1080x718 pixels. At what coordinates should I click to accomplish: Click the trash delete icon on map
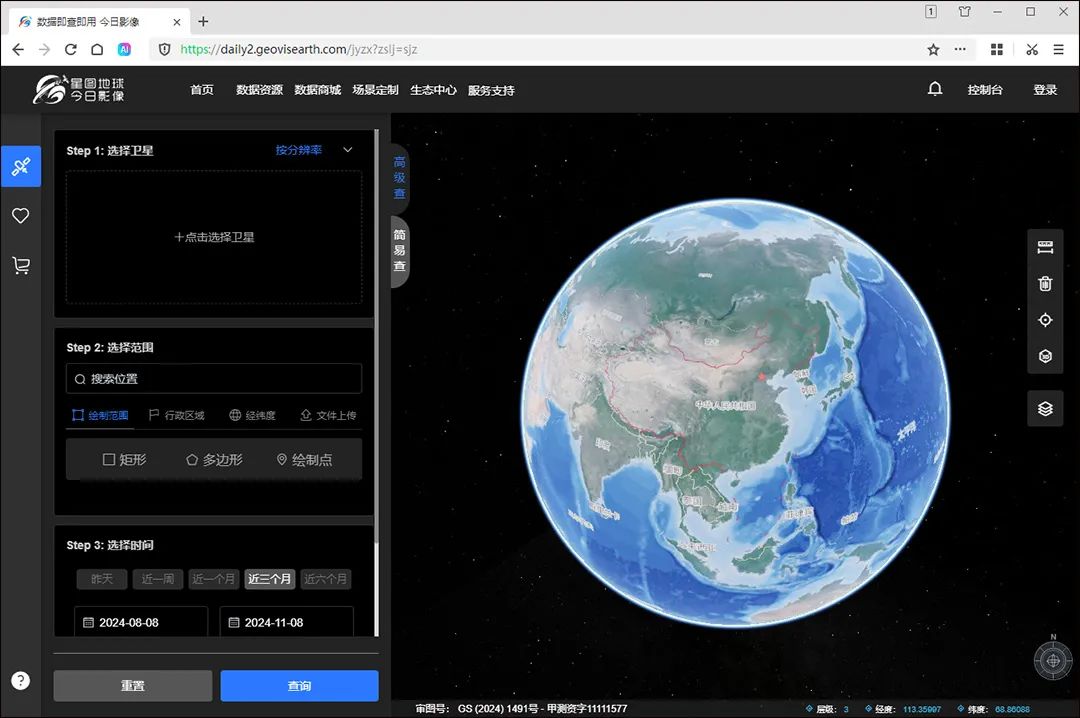click(x=1045, y=283)
